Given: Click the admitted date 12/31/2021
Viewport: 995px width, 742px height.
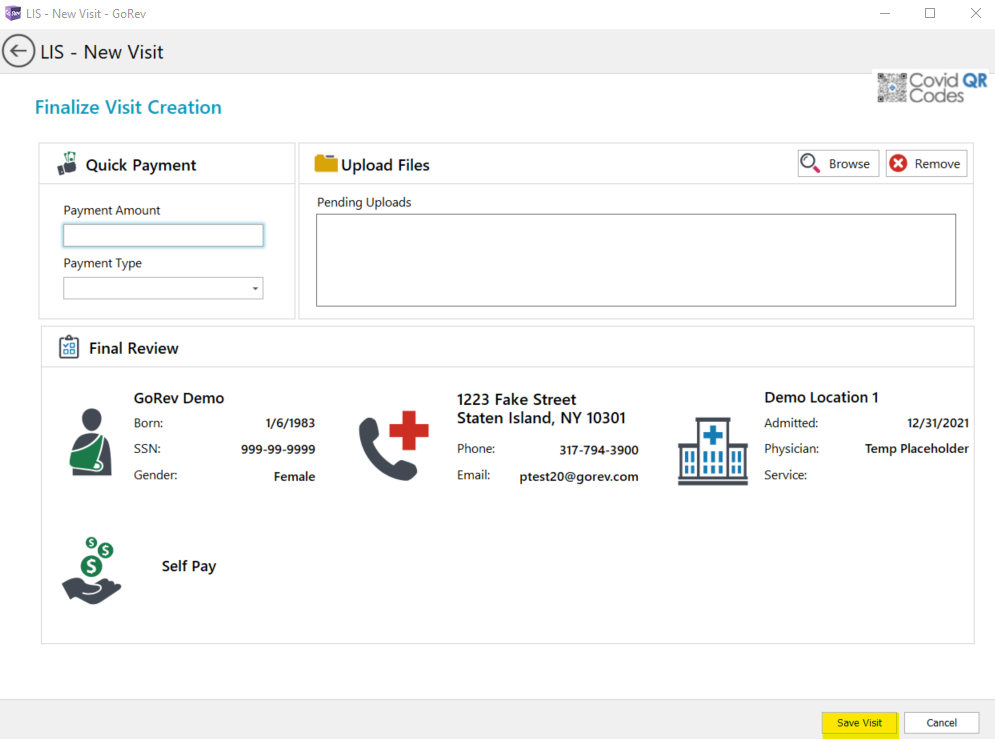Looking at the screenshot, I should click(938, 423).
